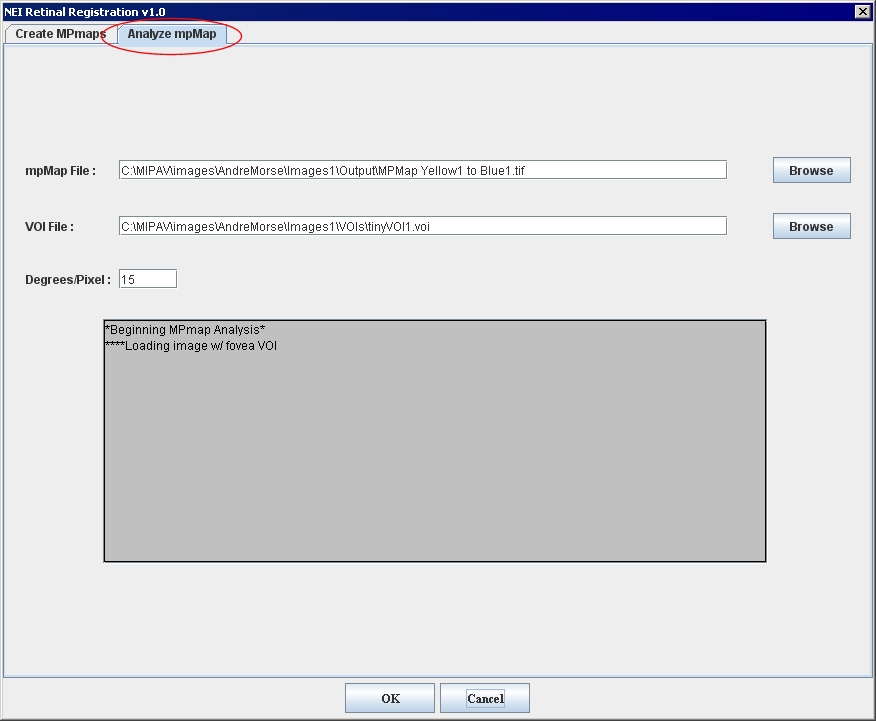Viewport: 876px width, 721px height.
Task: Click the 'mpMap File :' label
Action: pyautogui.click(x=60, y=171)
